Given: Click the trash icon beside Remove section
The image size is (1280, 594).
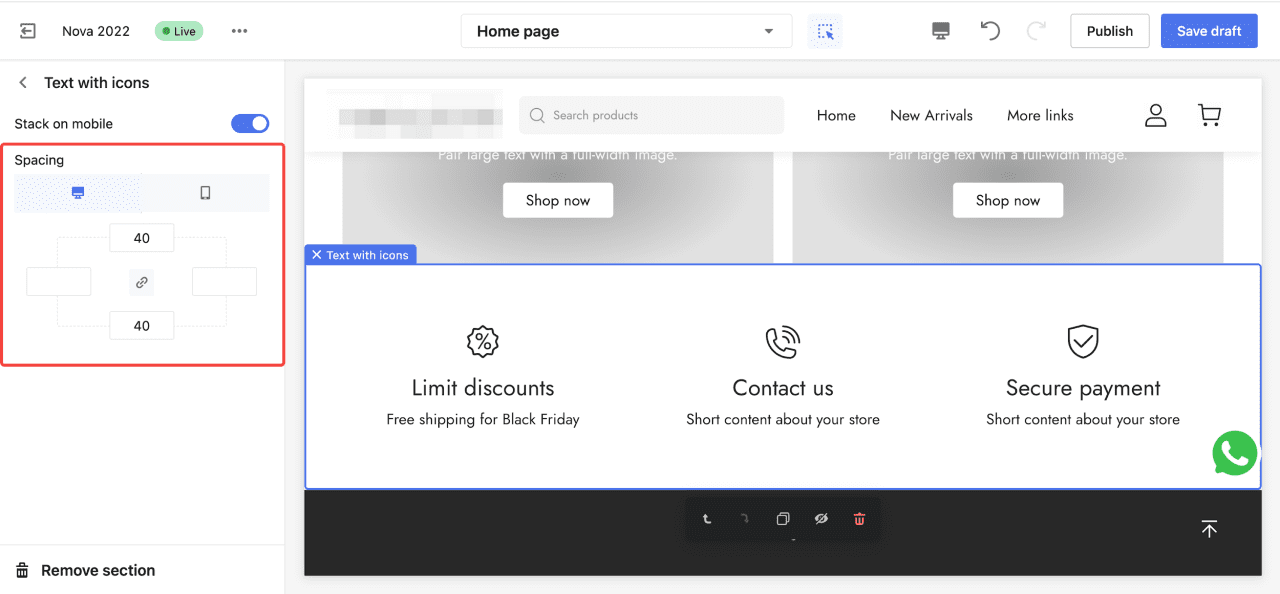Looking at the screenshot, I should [22, 570].
